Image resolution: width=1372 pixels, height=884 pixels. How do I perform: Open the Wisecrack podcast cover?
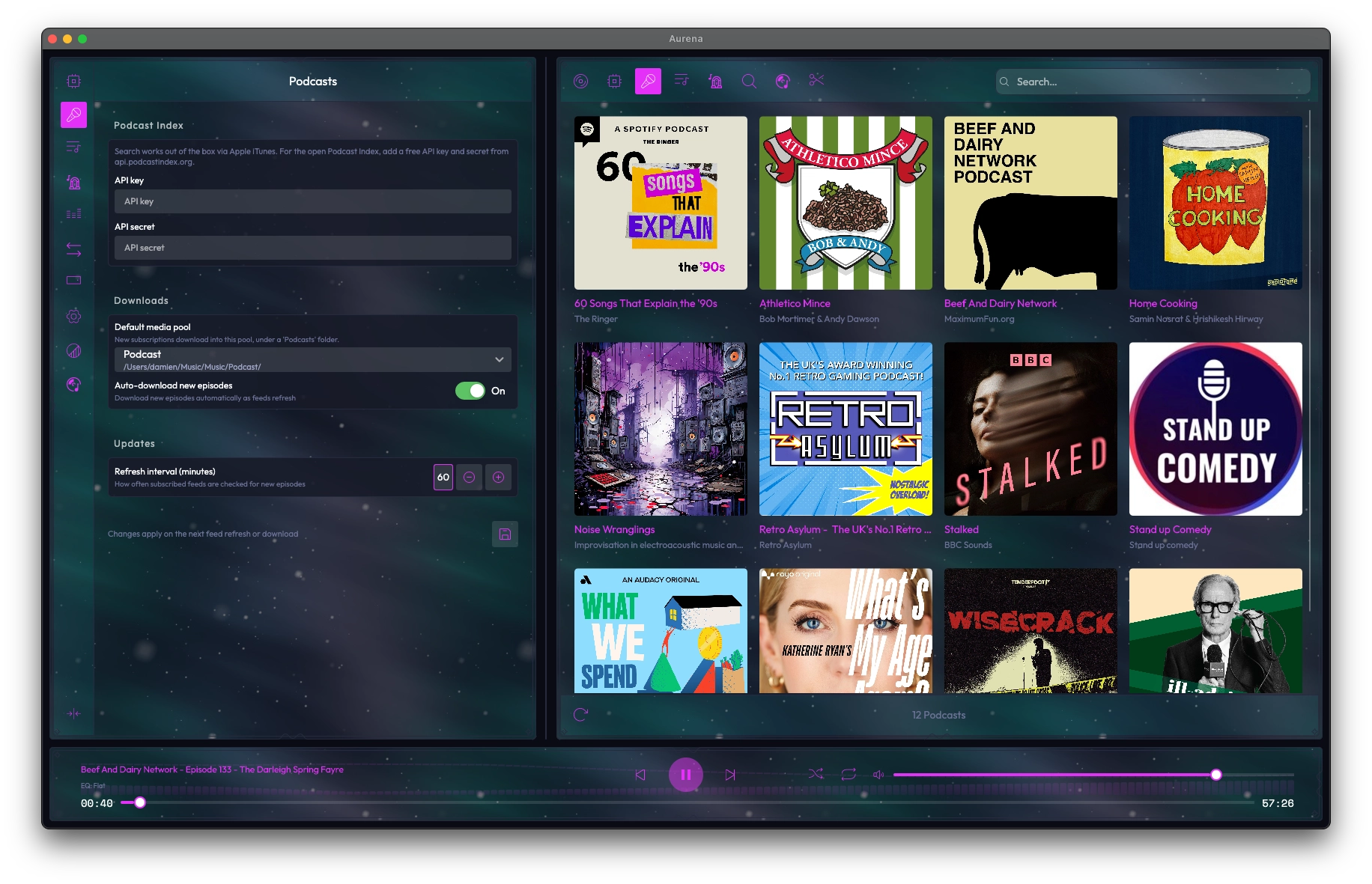point(1030,630)
